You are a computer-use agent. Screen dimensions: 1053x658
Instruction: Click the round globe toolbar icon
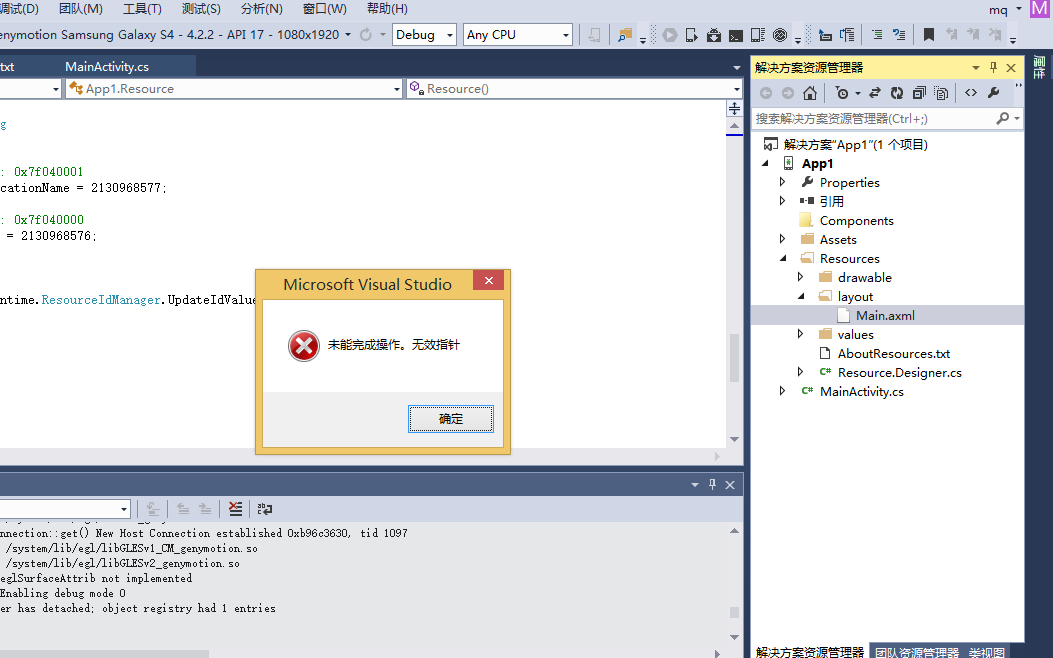[780, 35]
